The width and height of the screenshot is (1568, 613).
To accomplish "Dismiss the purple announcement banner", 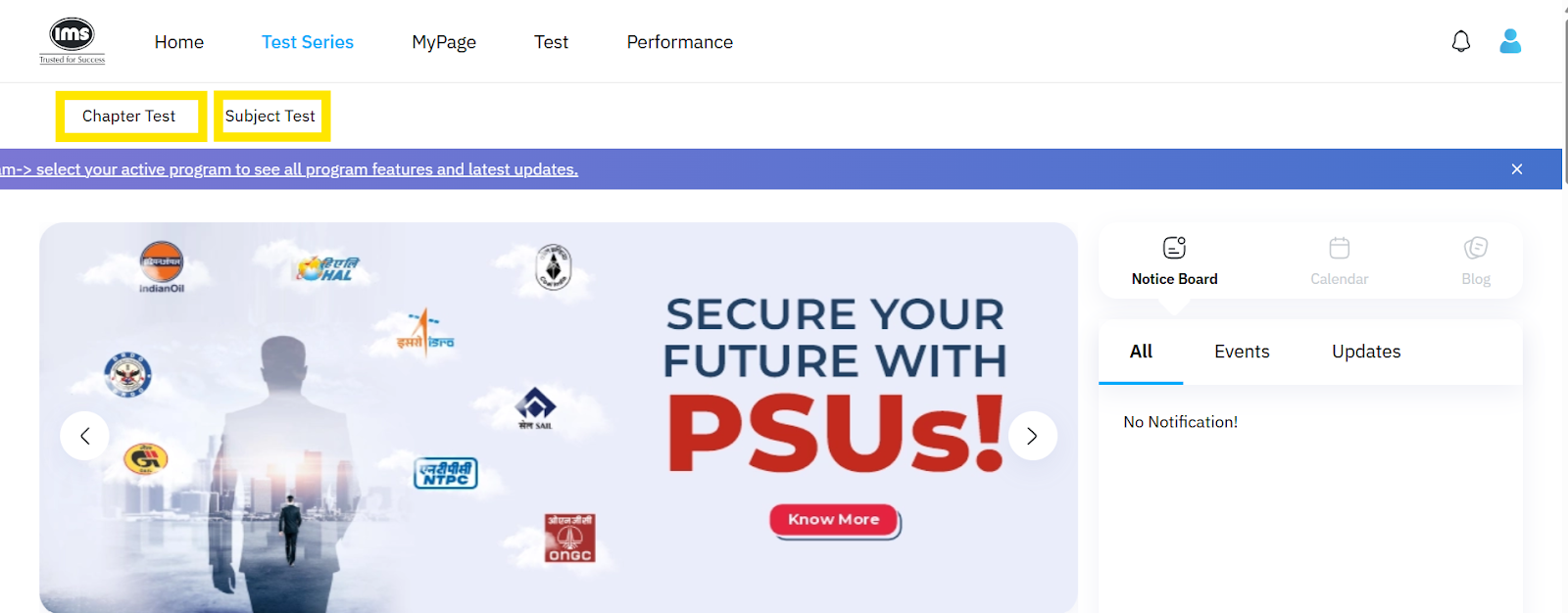I will 1516,169.
